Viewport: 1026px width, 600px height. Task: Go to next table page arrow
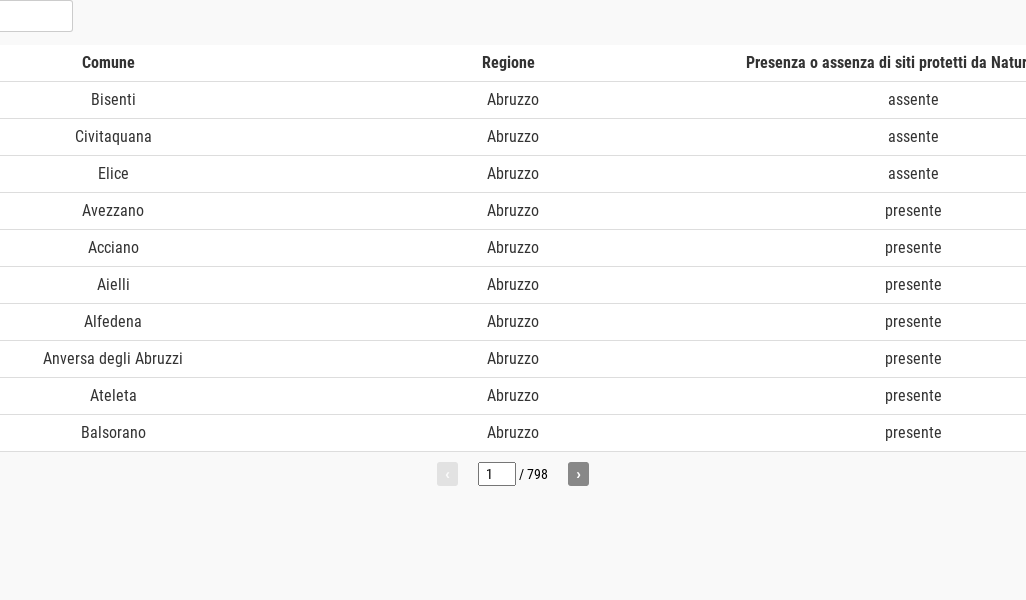(578, 474)
